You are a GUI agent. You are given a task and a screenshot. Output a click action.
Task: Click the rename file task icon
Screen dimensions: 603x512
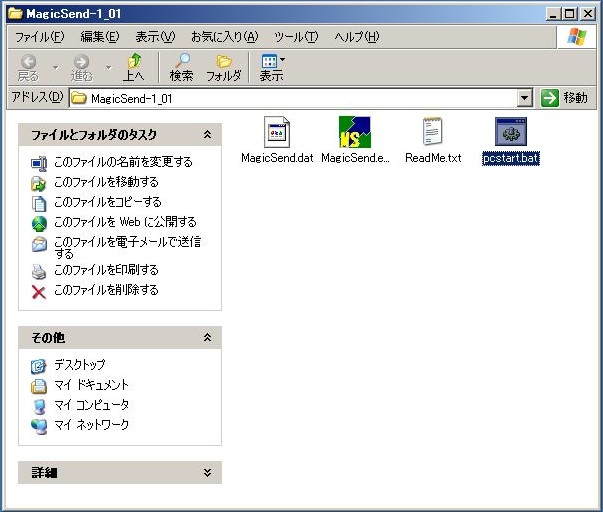tap(39, 163)
